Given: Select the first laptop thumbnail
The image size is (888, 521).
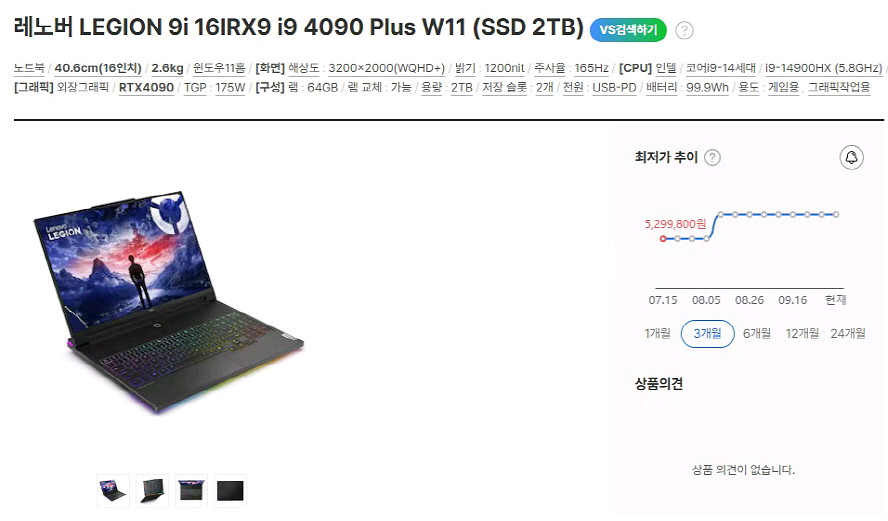Looking at the screenshot, I should tap(113, 490).
